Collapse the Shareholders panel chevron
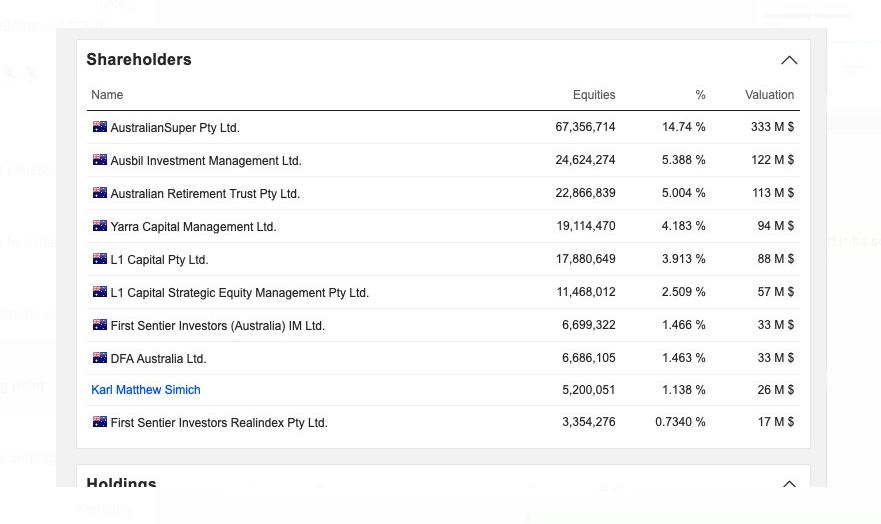This screenshot has width=881, height=524. pos(789,60)
